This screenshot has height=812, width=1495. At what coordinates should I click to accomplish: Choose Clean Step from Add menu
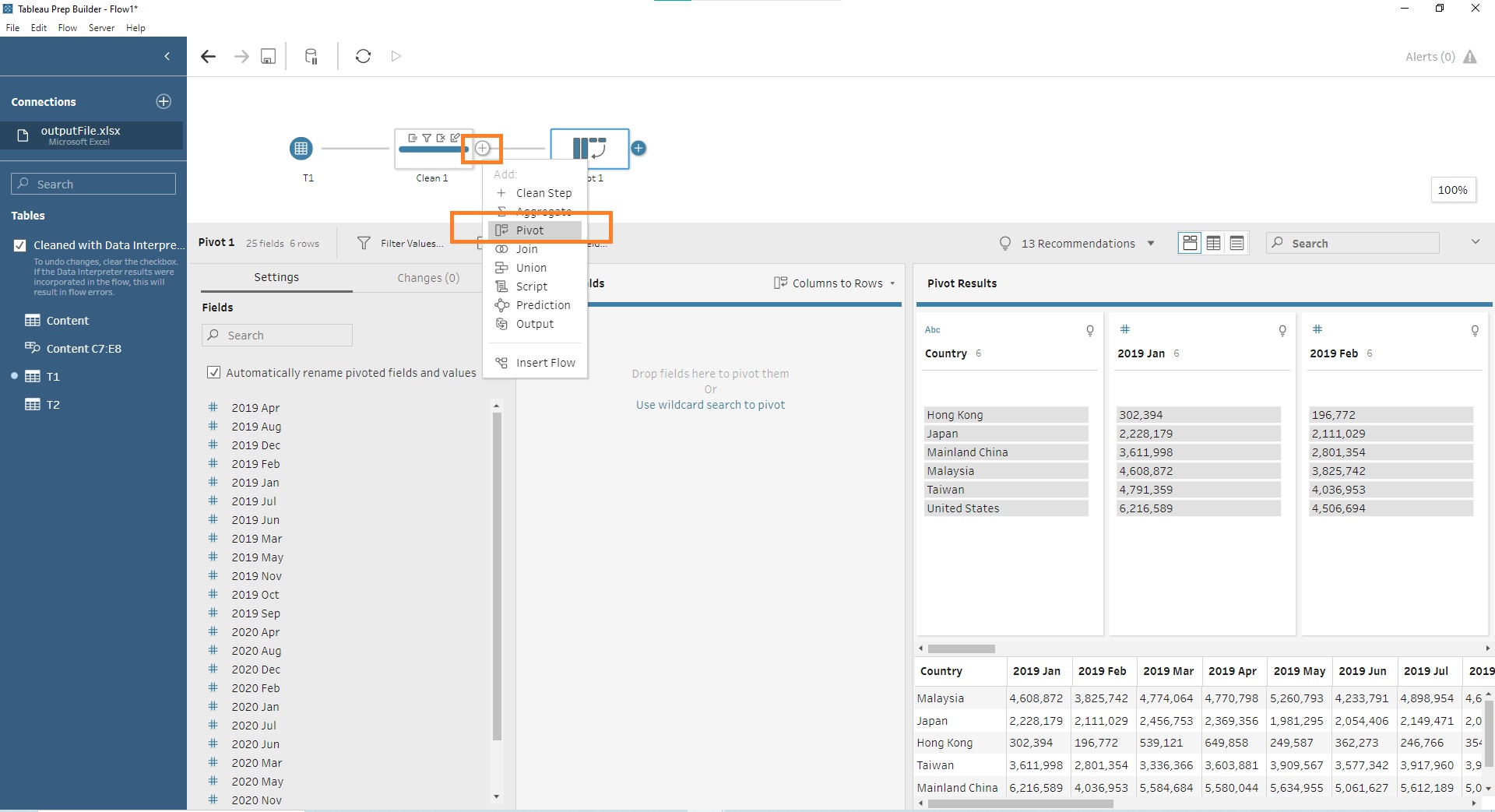[535, 193]
